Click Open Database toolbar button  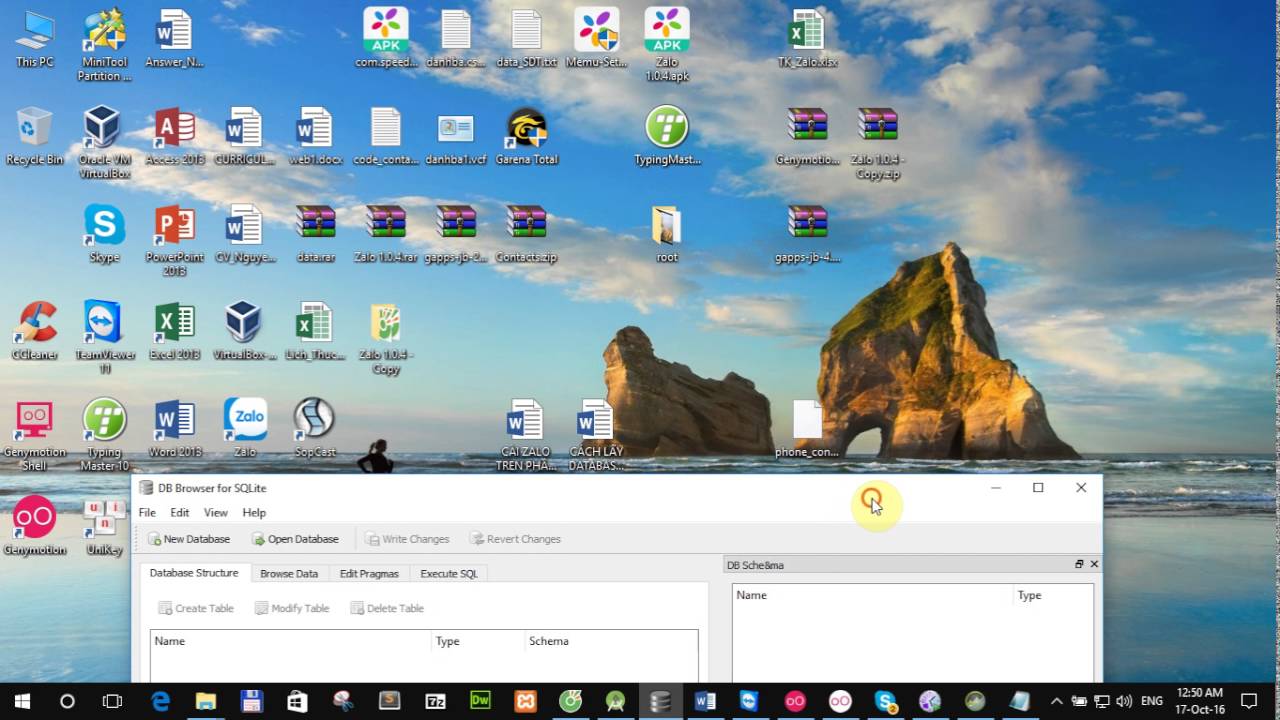coord(295,539)
